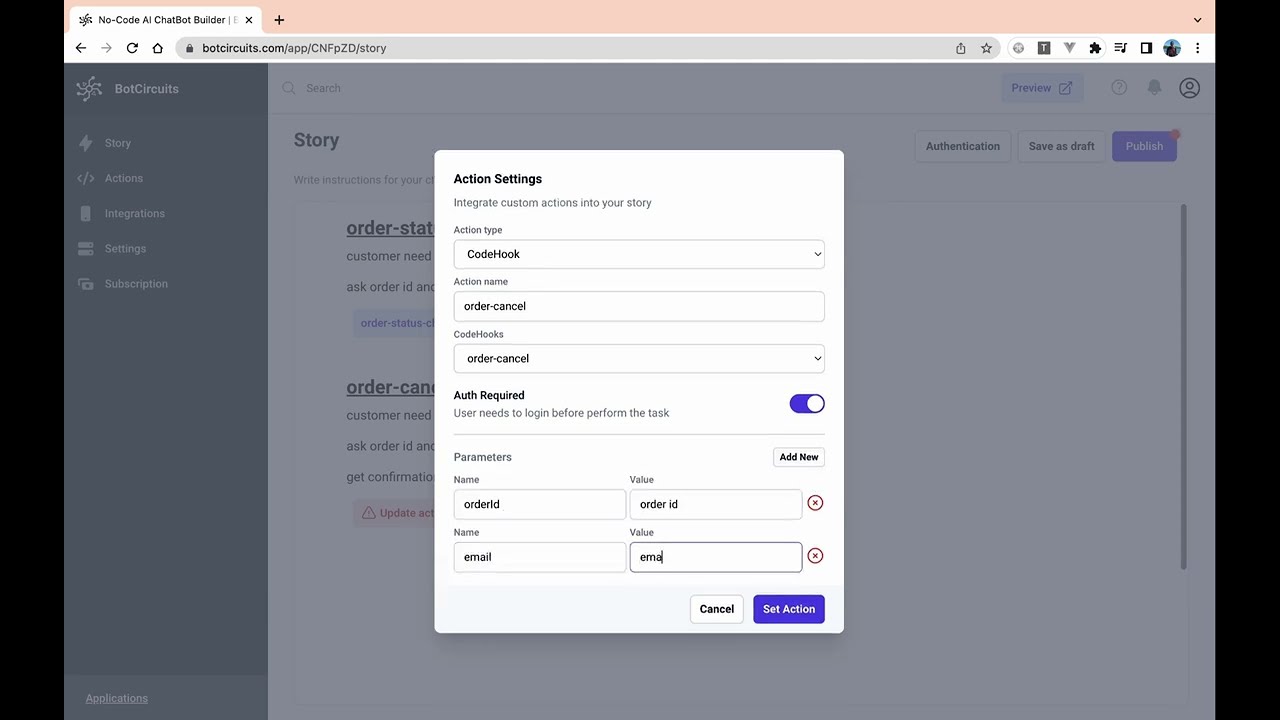Click the page vertical scrollbar
This screenshot has width=1280, height=720.
[1183, 390]
